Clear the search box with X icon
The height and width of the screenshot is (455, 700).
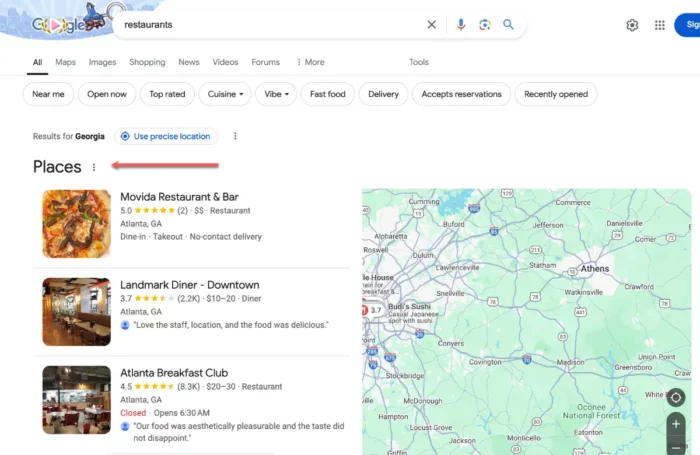[x=431, y=25]
